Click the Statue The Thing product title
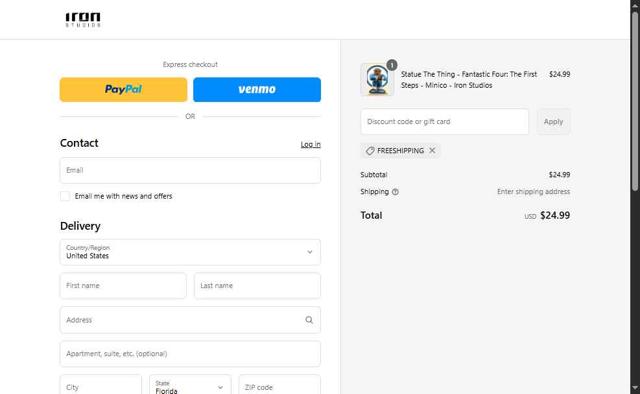This screenshot has height=394, width=640. click(469, 80)
